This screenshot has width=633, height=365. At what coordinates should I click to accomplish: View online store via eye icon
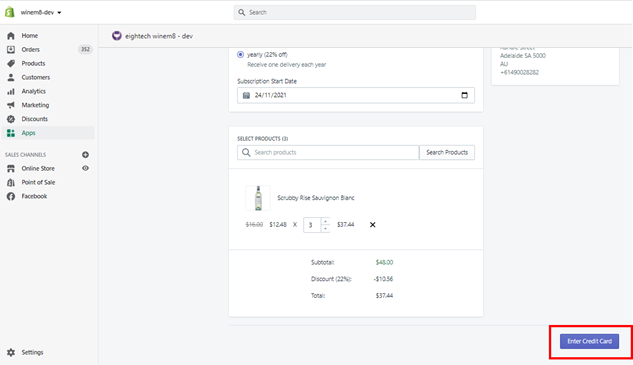[85, 168]
